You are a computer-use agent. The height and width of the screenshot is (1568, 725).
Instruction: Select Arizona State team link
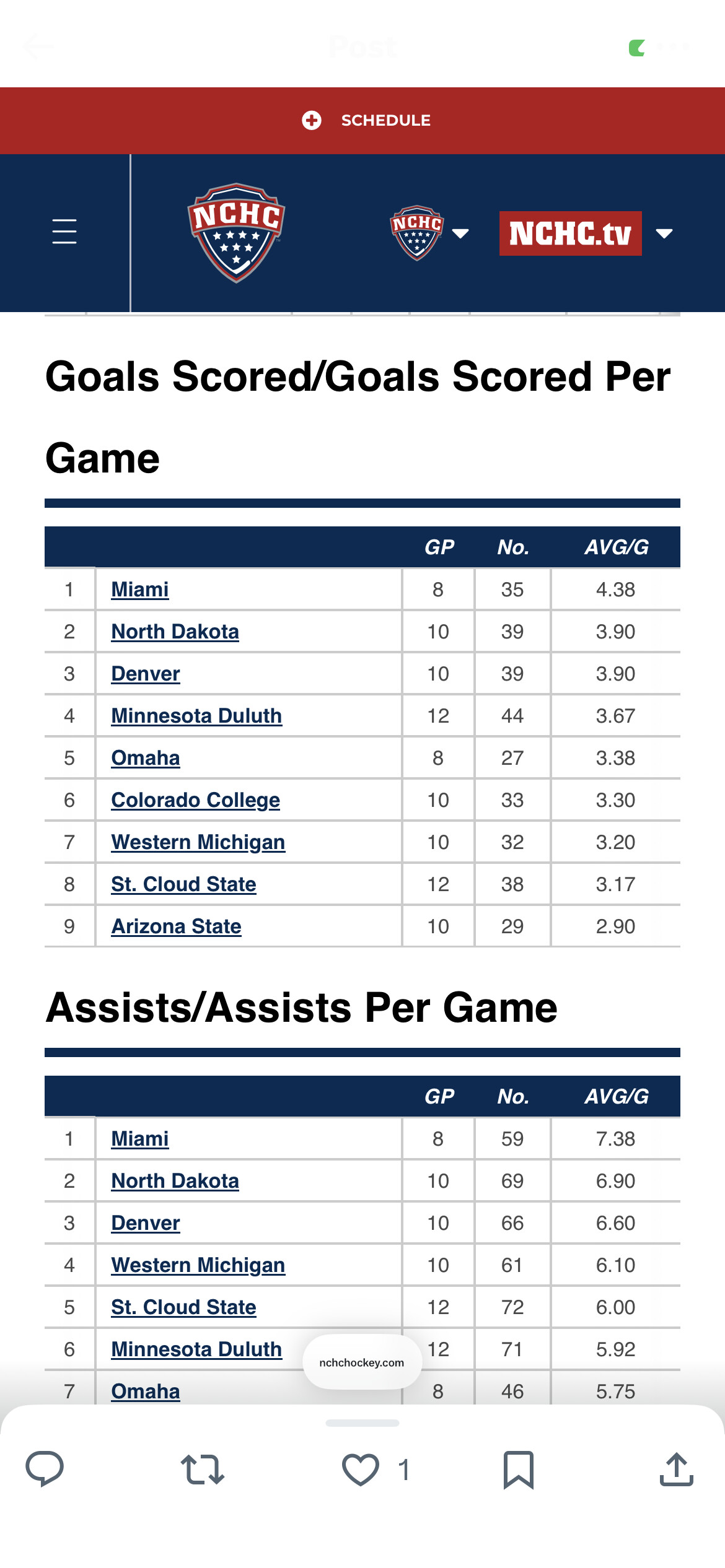click(177, 926)
